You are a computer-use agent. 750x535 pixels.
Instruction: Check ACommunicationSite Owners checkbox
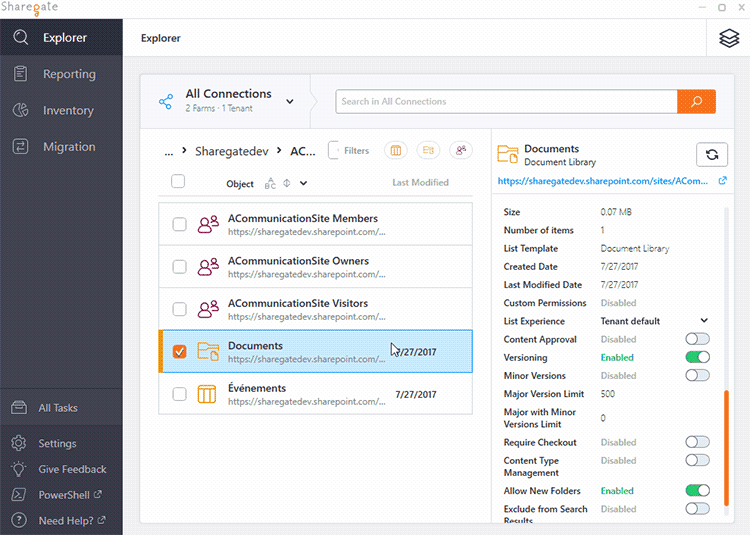(x=179, y=267)
